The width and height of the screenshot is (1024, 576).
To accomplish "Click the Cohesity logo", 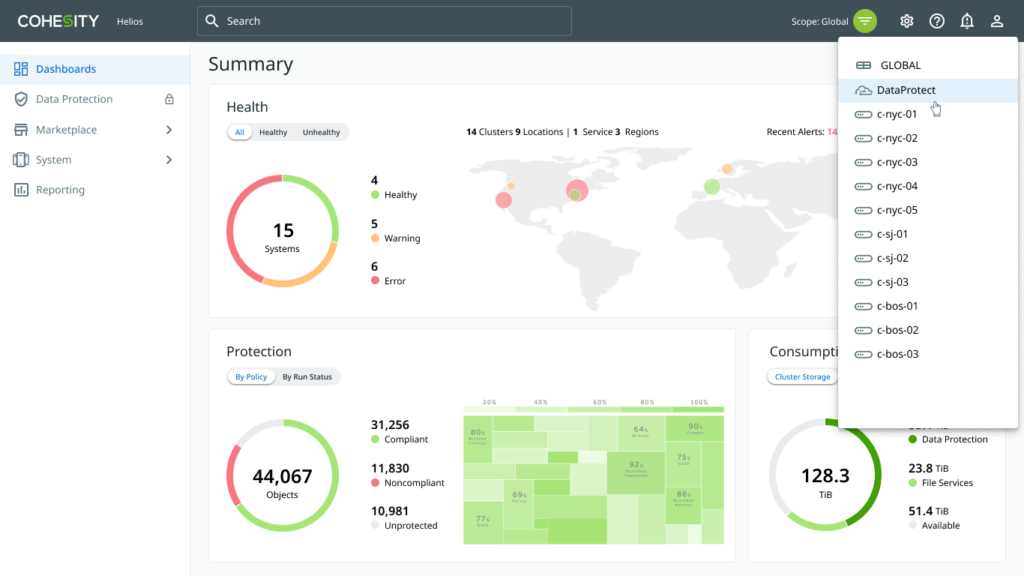I will tap(58, 21).
